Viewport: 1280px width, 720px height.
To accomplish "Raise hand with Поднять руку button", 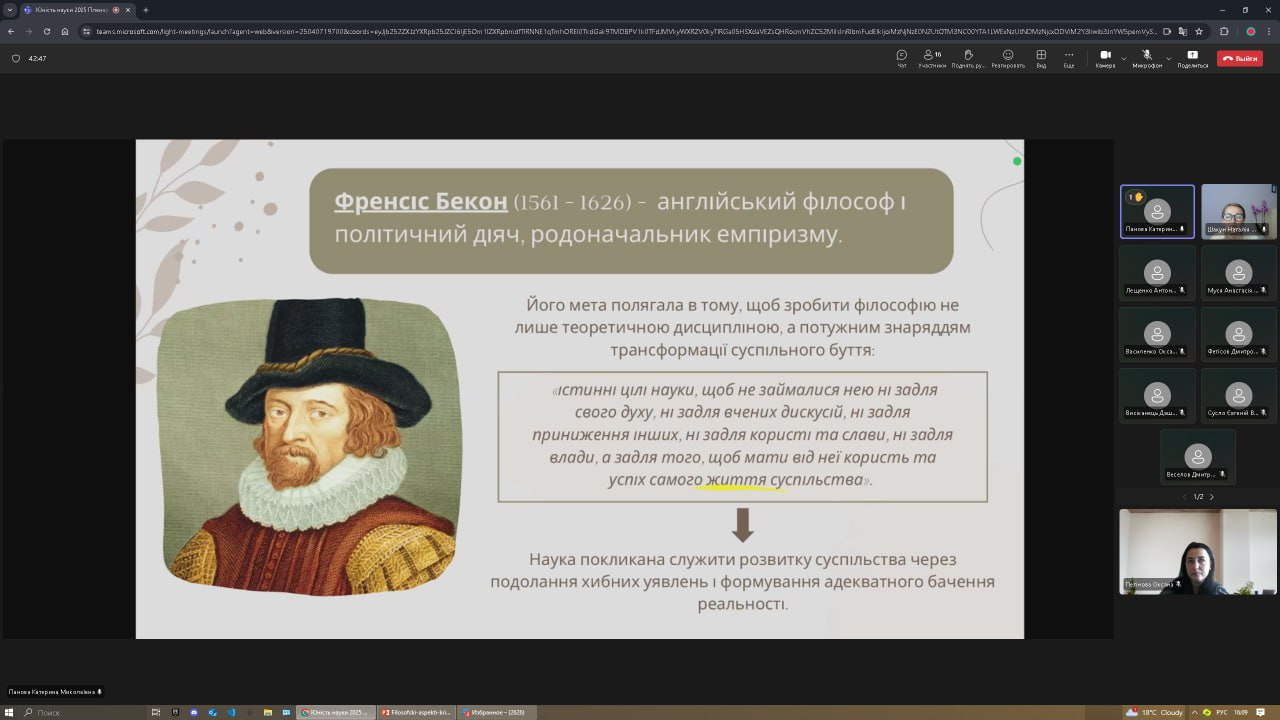I will click(x=968, y=58).
